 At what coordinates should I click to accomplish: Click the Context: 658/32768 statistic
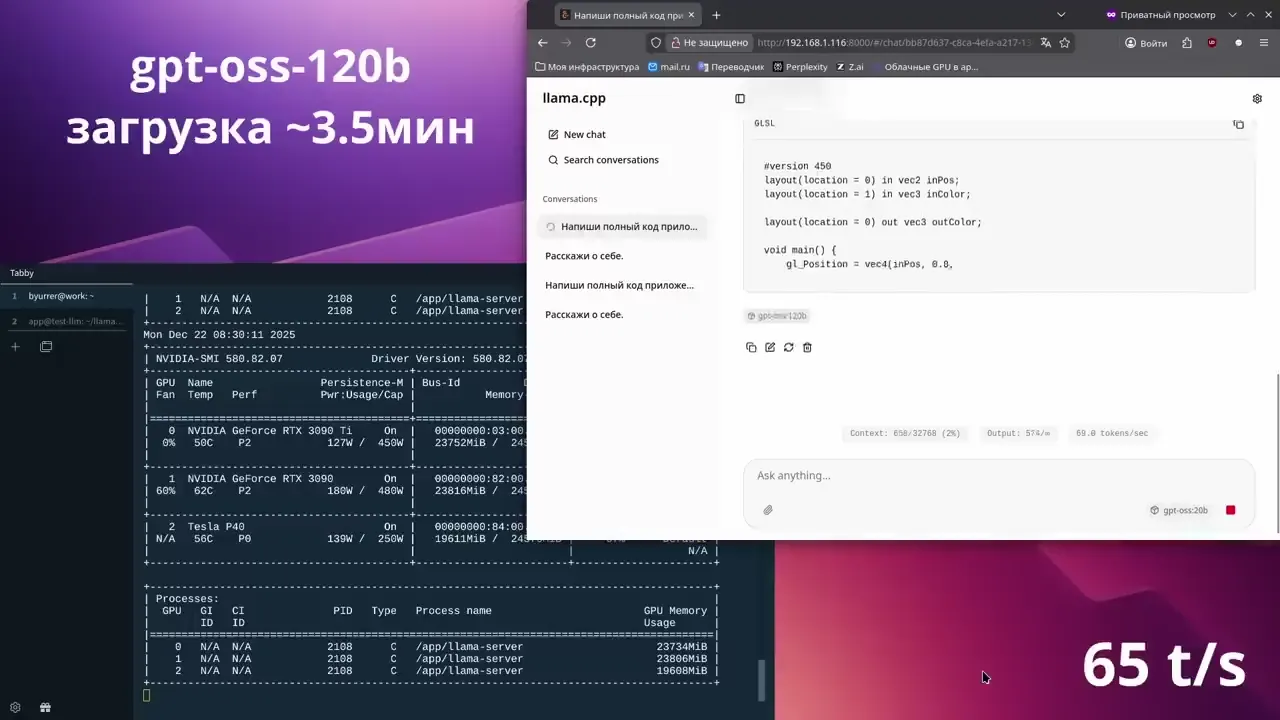point(905,434)
